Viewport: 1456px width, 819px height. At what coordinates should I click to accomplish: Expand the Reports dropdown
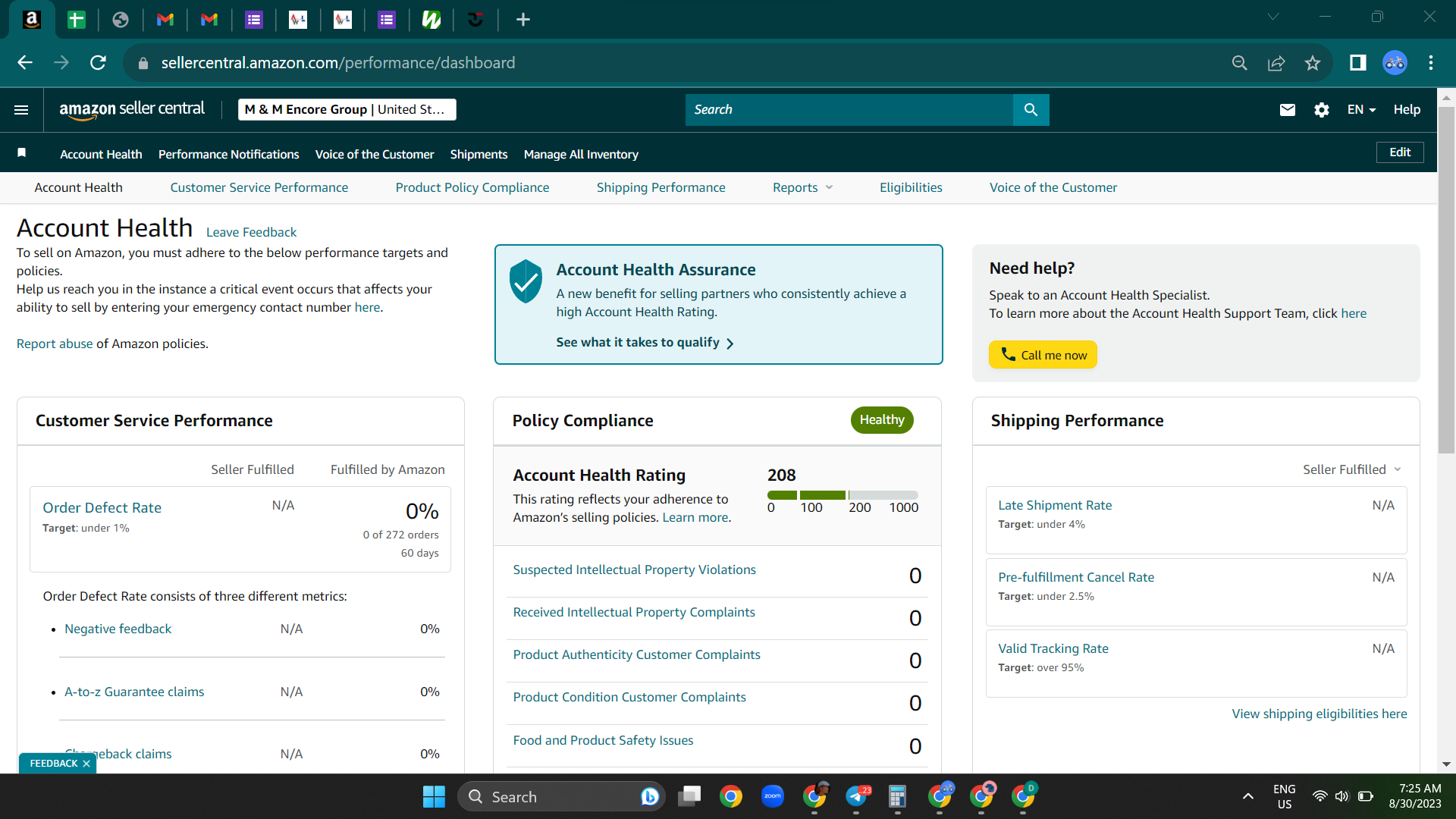(802, 187)
